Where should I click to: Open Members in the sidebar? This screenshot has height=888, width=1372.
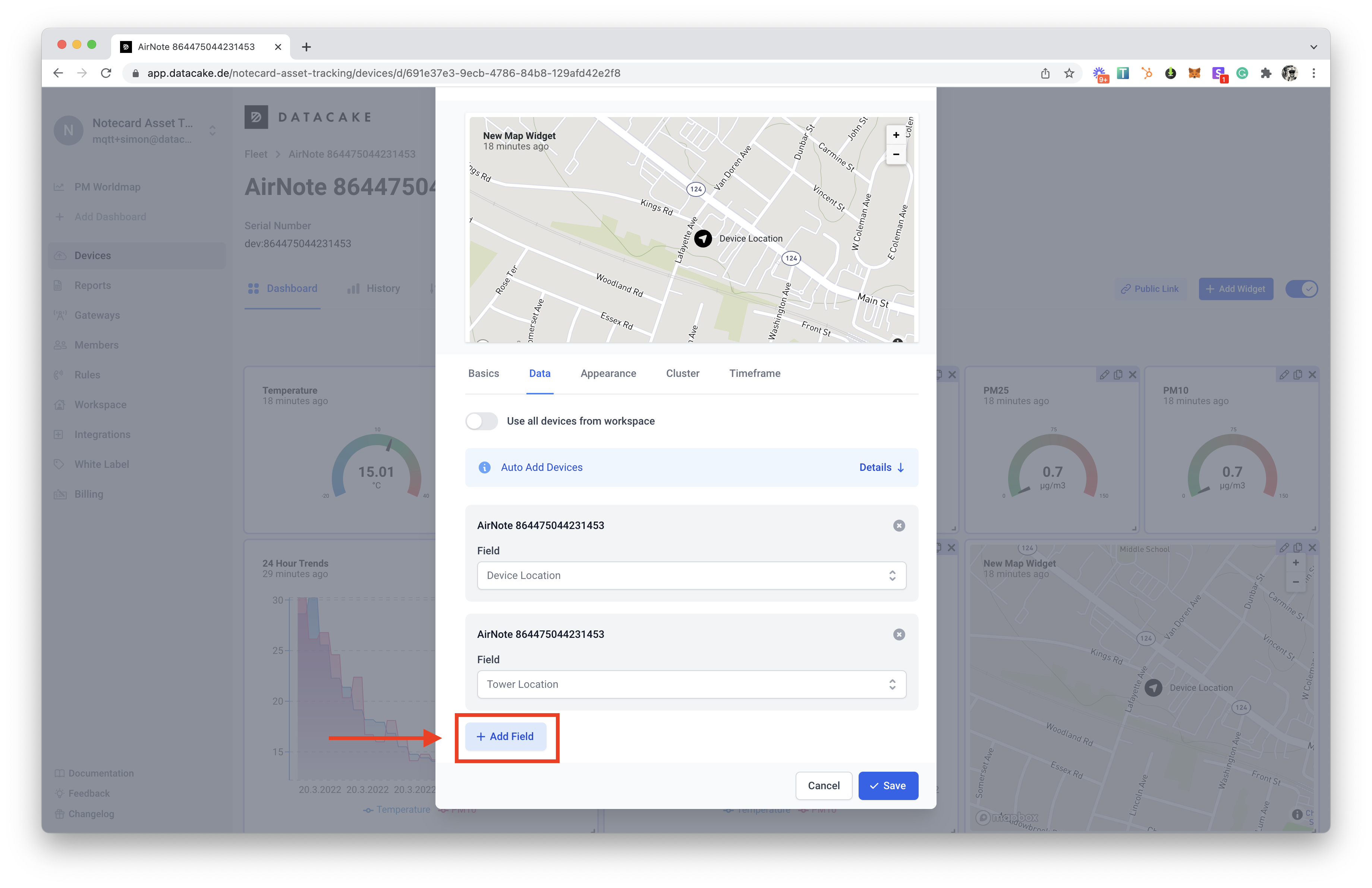[x=96, y=344]
